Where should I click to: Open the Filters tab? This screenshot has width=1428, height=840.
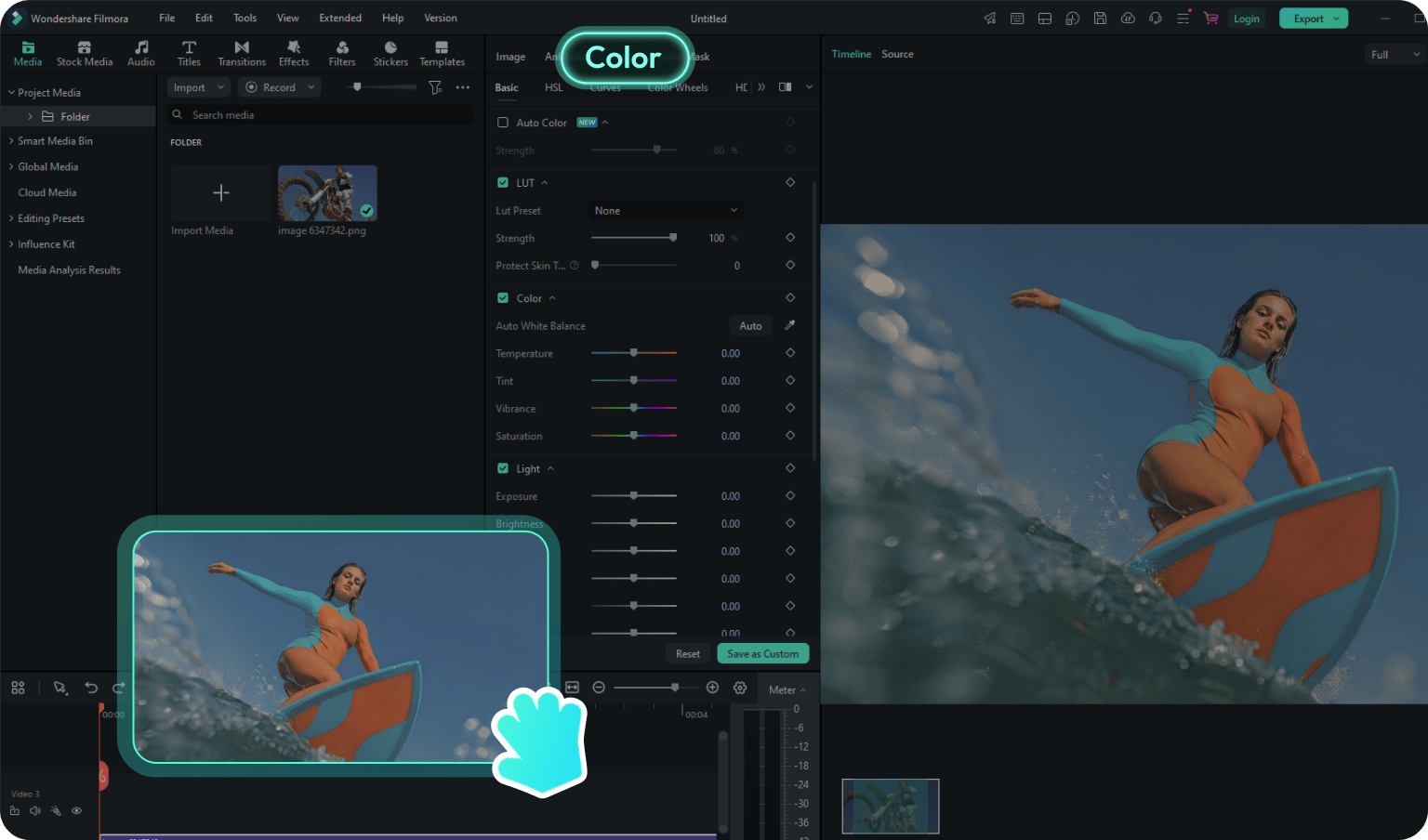click(342, 54)
